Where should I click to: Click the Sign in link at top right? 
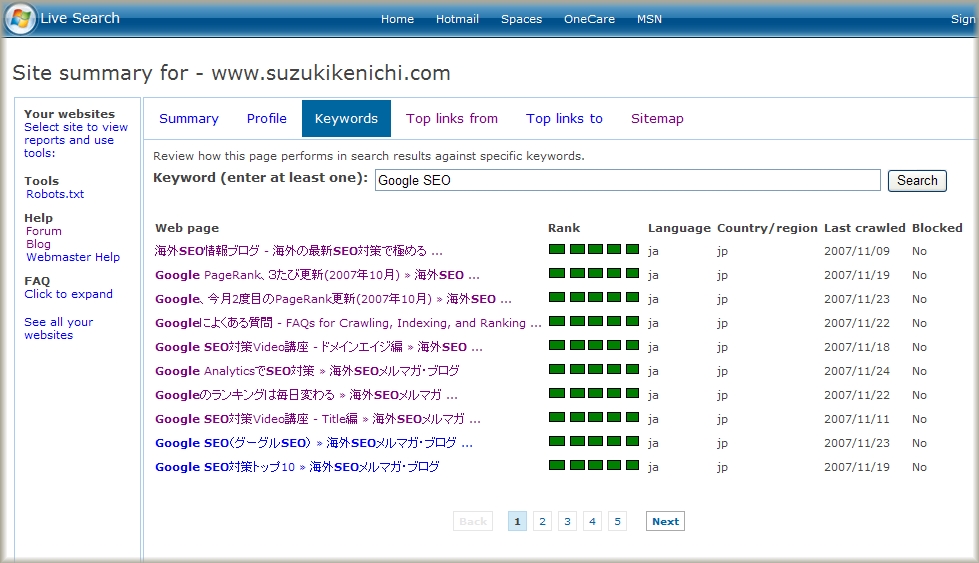click(963, 19)
